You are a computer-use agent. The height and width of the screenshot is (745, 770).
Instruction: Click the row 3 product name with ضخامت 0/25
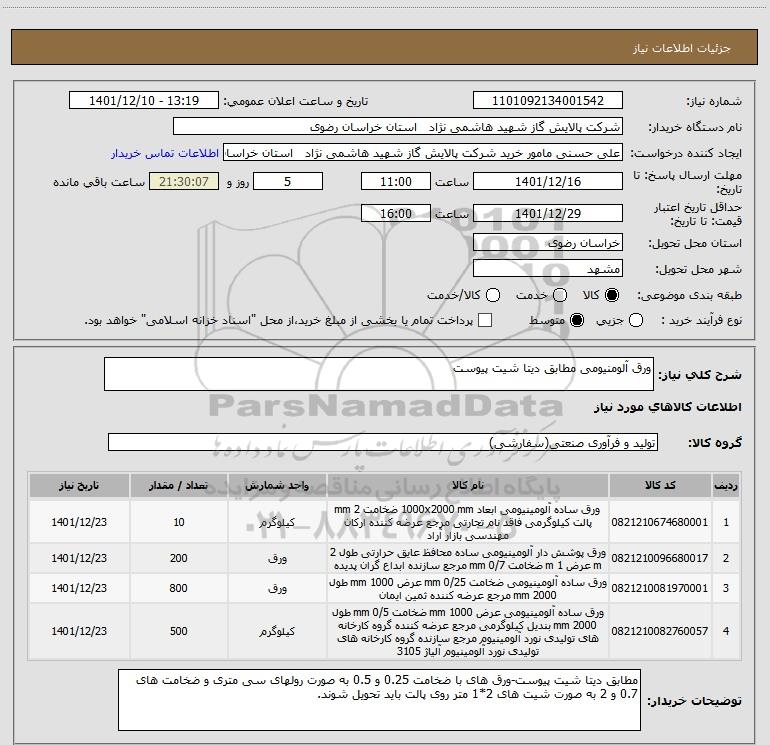click(468, 588)
